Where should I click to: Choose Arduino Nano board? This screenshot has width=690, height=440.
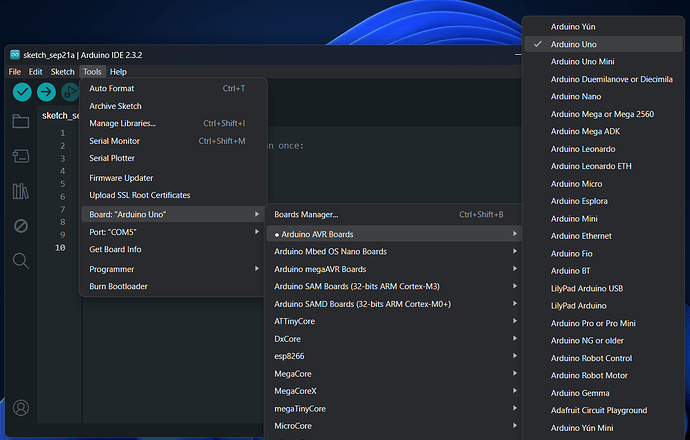click(x=603, y=96)
